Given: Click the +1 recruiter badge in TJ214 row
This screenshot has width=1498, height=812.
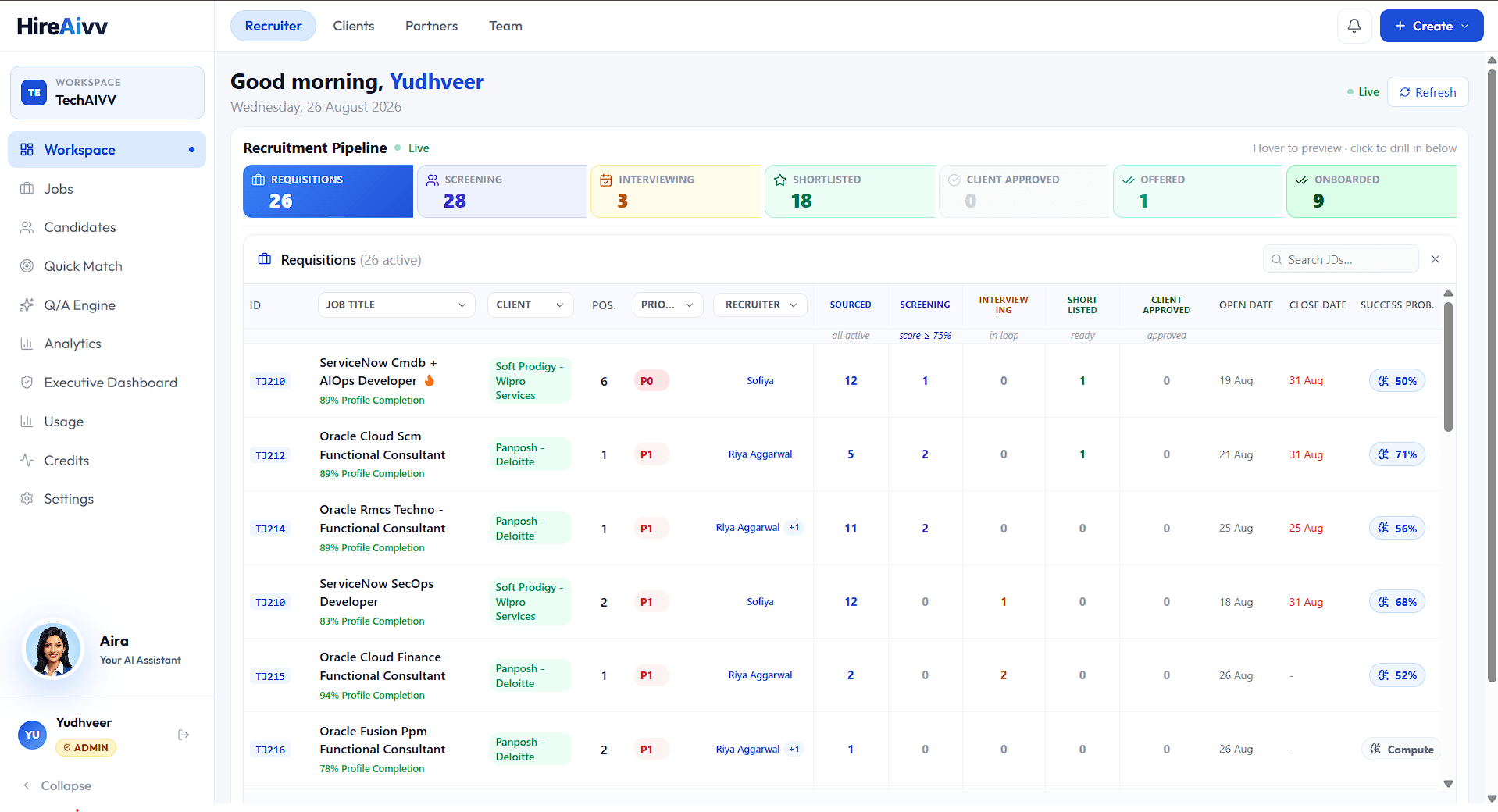Looking at the screenshot, I should point(794,528).
